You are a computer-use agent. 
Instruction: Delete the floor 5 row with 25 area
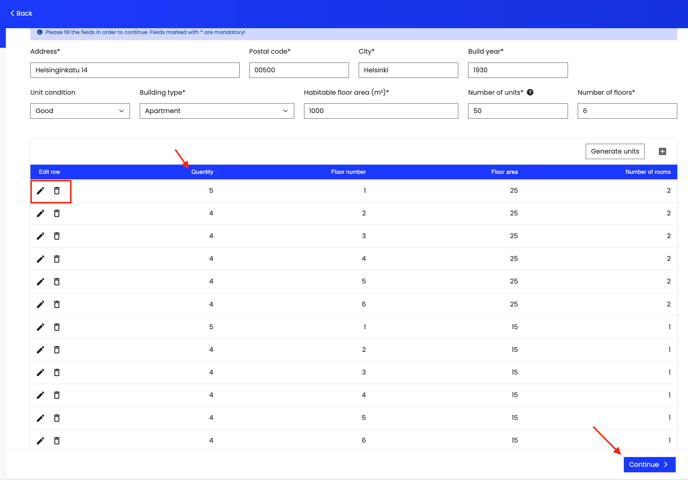point(57,282)
